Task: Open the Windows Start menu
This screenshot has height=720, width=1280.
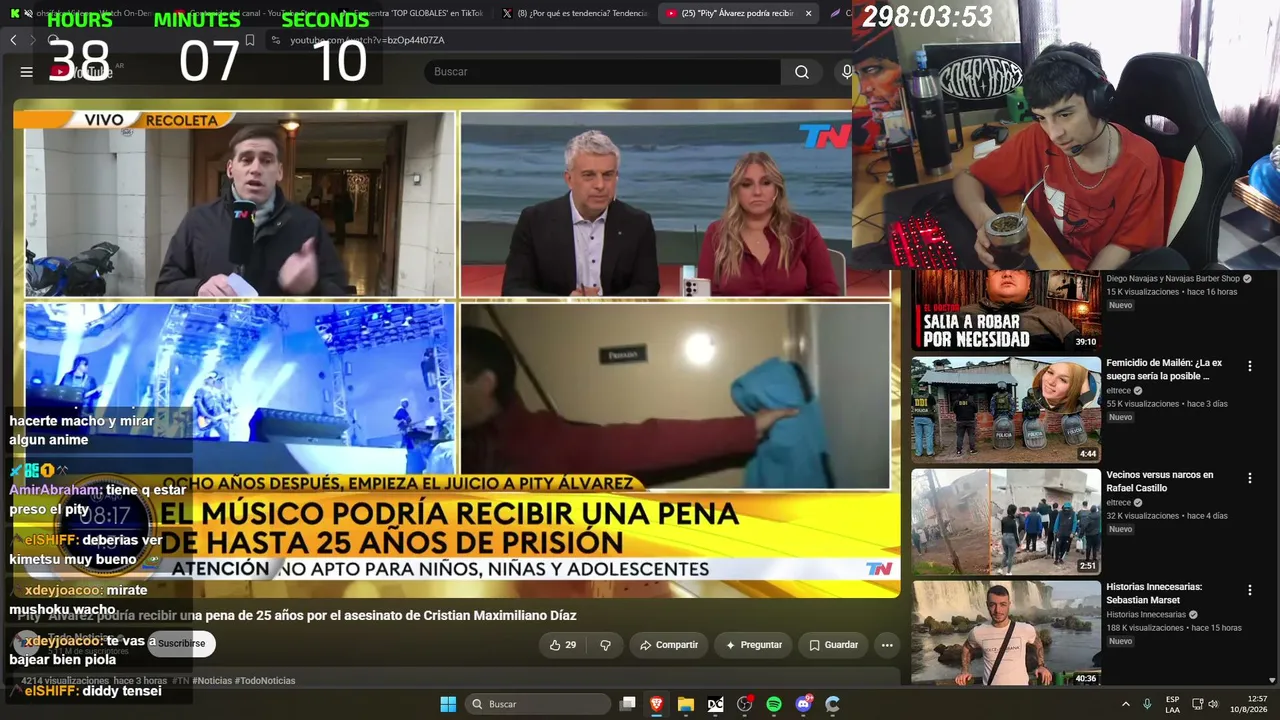Action: coord(448,704)
